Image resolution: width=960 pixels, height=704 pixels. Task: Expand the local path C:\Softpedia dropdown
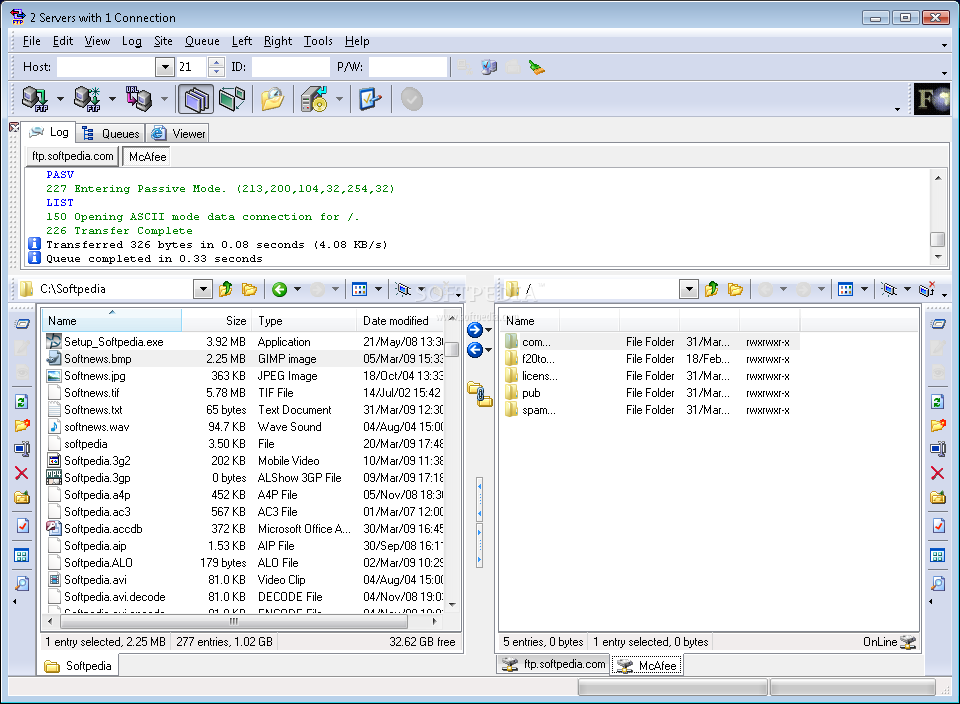point(203,289)
